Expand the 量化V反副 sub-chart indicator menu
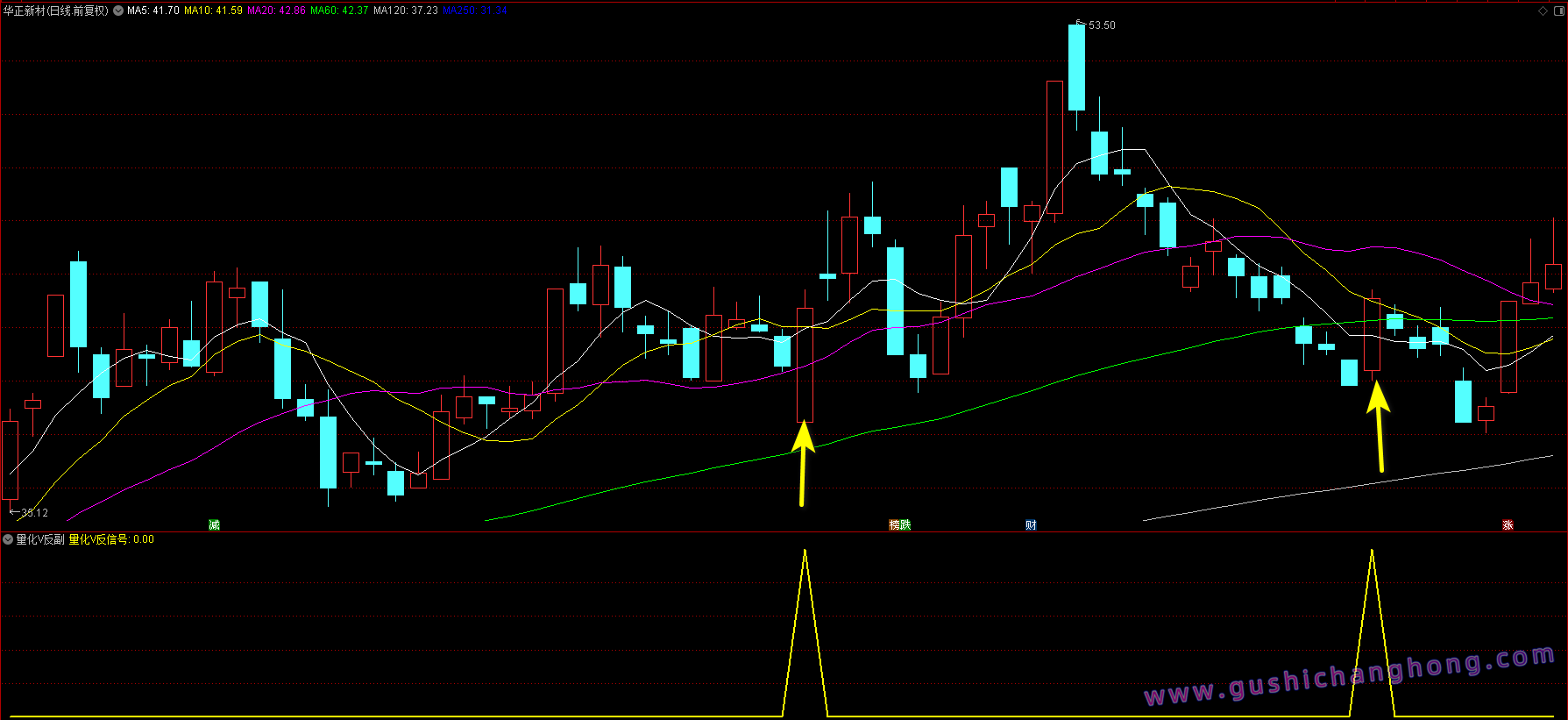The height and width of the screenshot is (720, 1568). (x=8, y=539)
